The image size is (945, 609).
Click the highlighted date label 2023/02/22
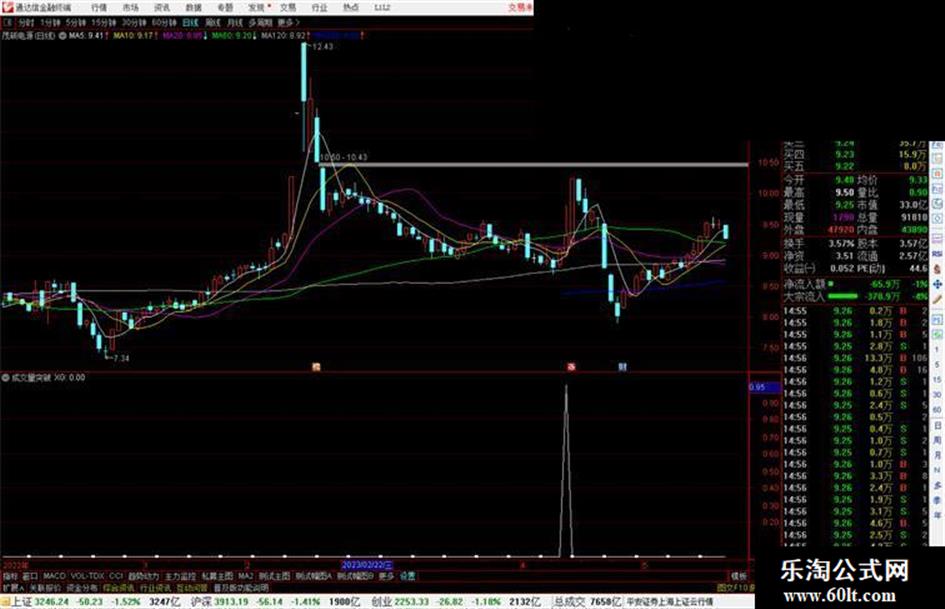367,566
